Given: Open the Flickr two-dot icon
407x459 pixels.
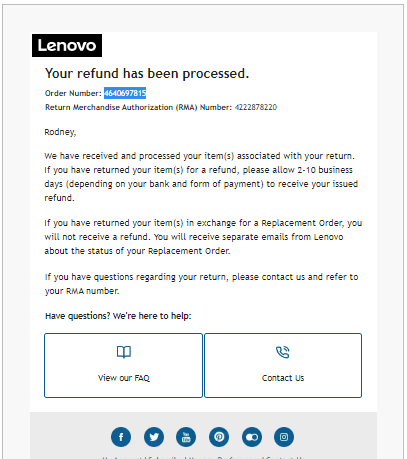Looking at the screenshot, I should [252, 437].
